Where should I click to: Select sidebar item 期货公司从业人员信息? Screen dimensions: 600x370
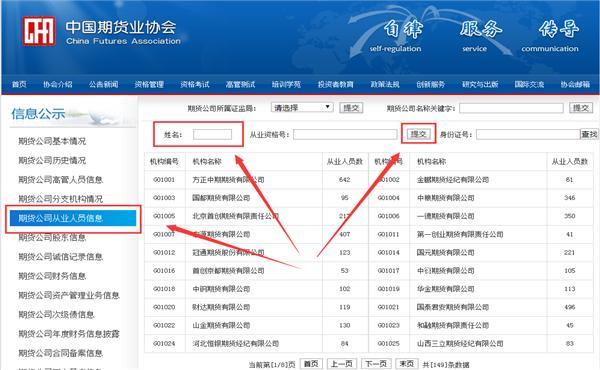73,218
